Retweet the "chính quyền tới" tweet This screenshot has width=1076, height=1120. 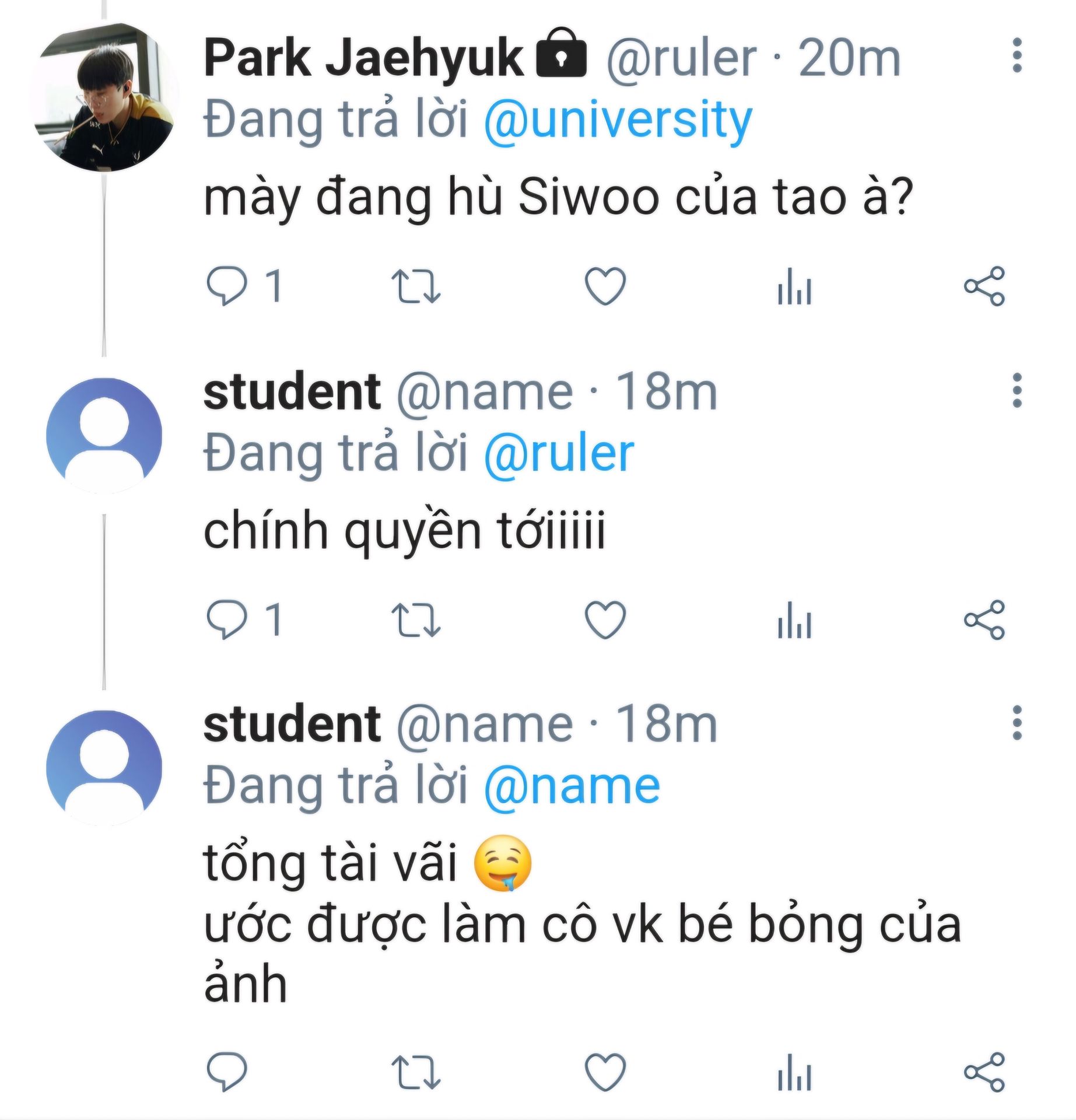[415, 619]
